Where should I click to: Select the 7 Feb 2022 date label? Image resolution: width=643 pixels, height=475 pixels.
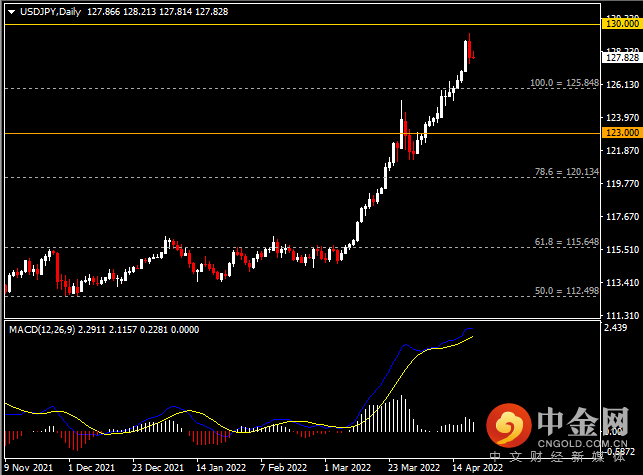click(x=283, y=468)
